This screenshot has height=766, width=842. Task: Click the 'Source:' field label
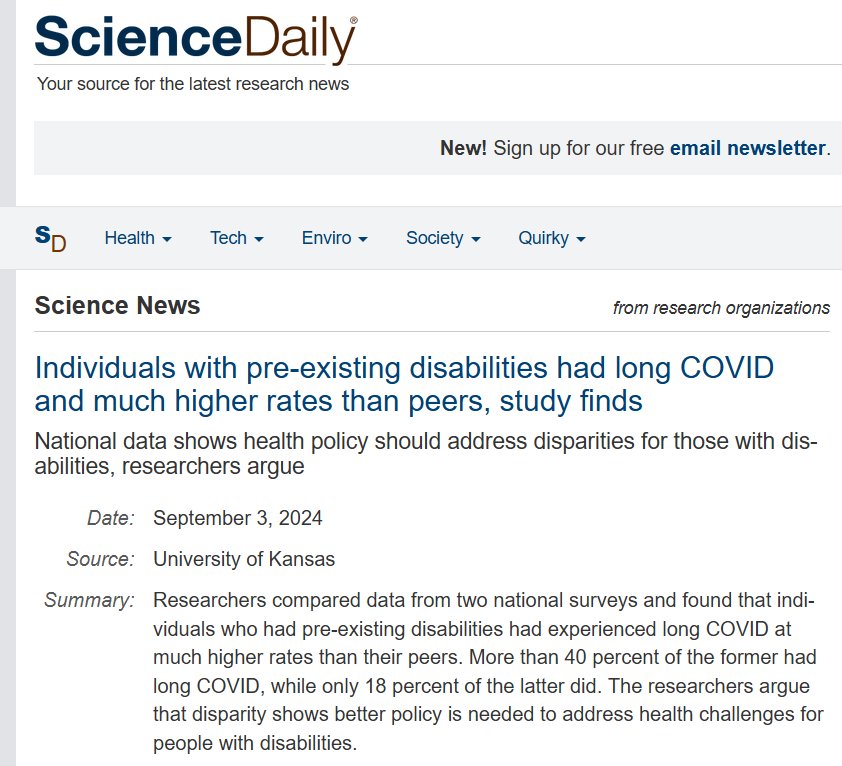click(100, 559)
